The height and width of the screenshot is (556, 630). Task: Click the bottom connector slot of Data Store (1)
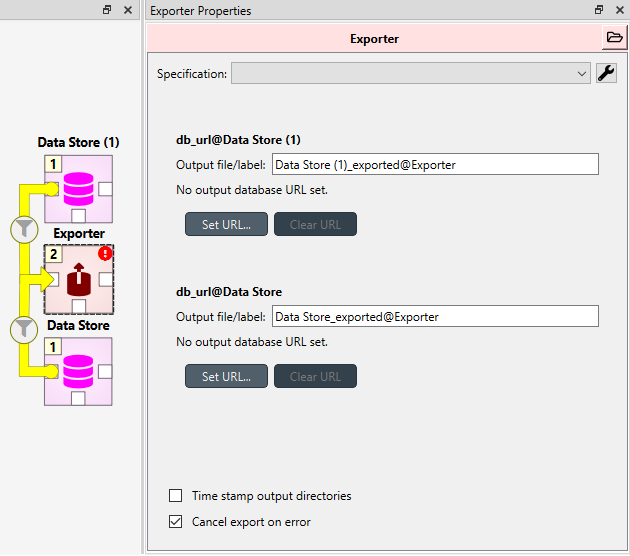(78, 216)
